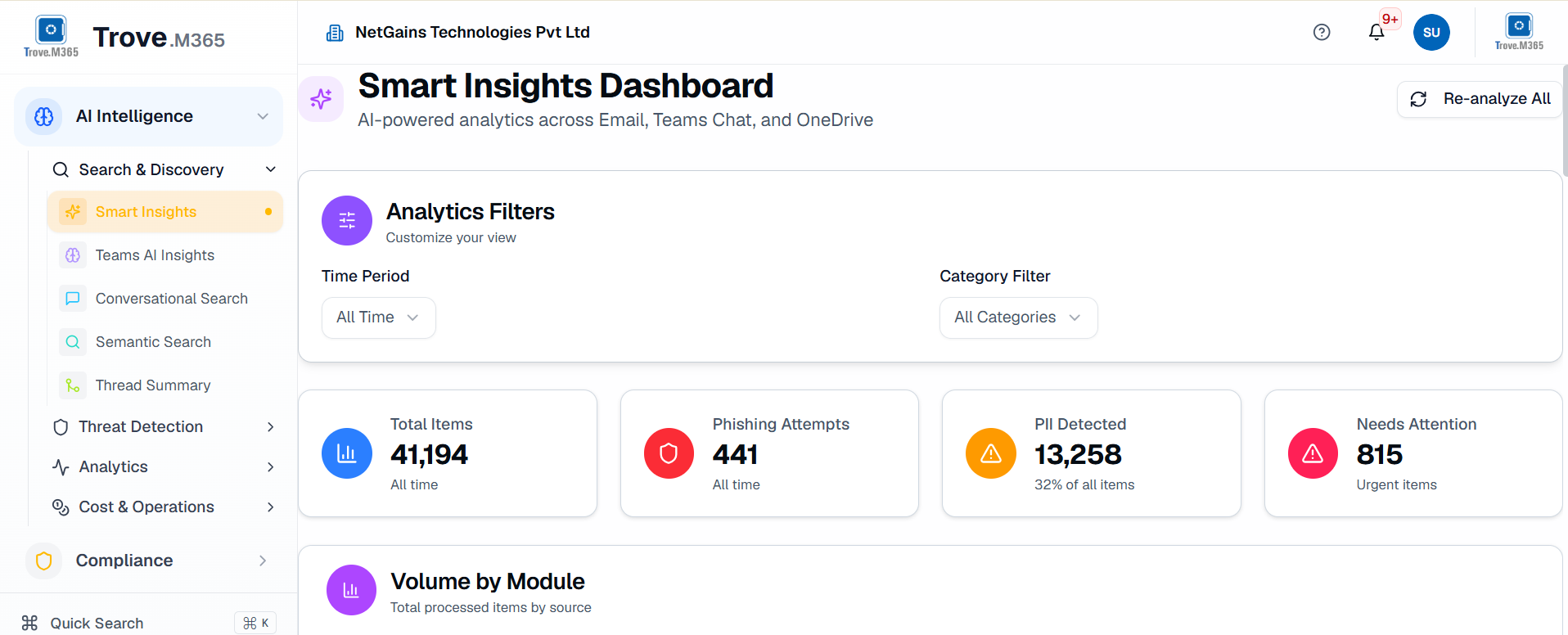Collapse Search & Discovery chevron
The width and height of the screenshot is (1568, 635).
coord(271,169)
